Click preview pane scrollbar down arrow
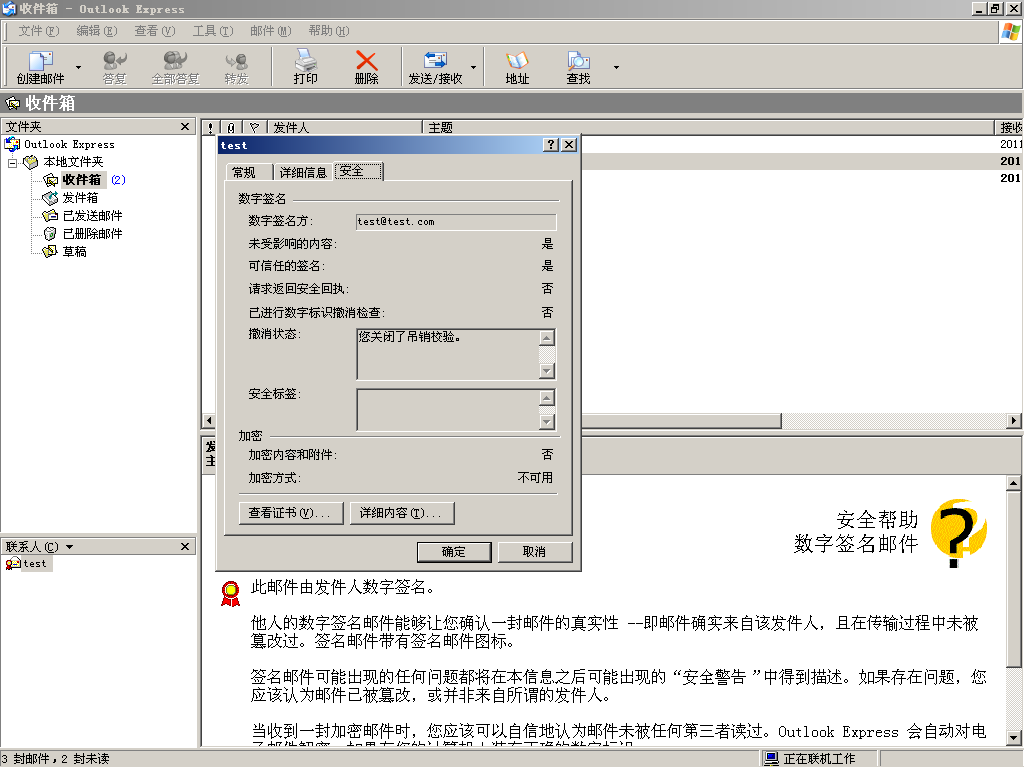 click(x=1014, y=738)
